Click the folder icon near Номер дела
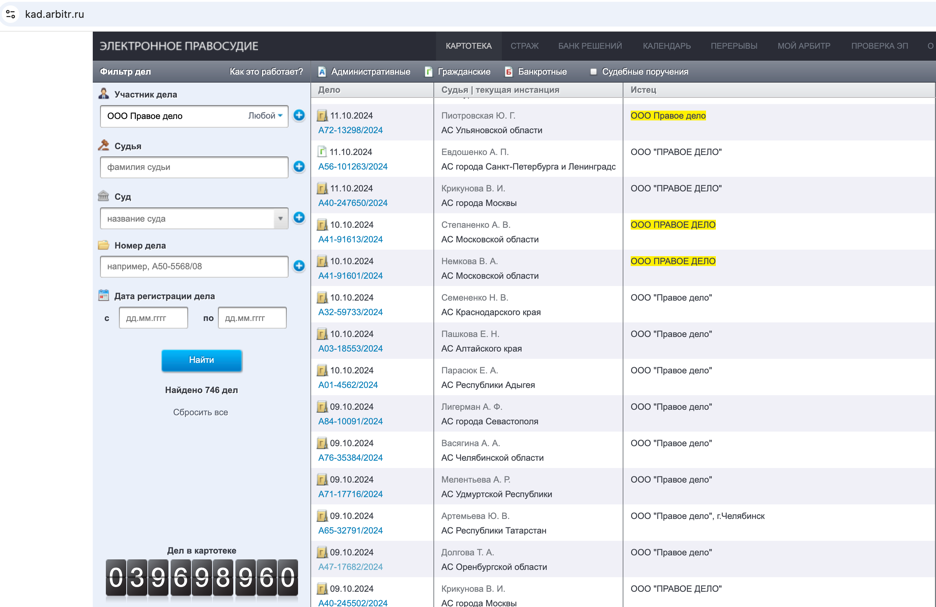The height and width of the screenshot is (607, 936). pyautogui.click(x=104, y=245)
